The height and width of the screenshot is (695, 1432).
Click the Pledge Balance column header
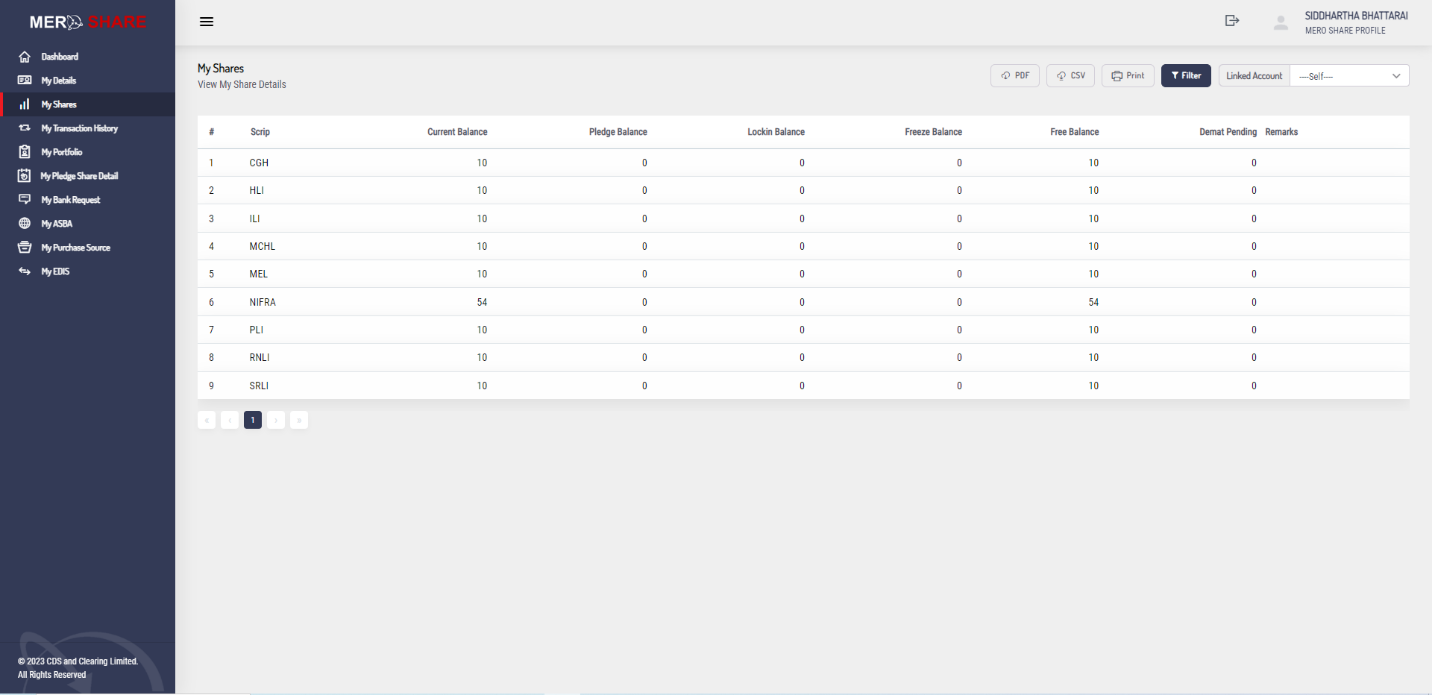tap(618, 132)
